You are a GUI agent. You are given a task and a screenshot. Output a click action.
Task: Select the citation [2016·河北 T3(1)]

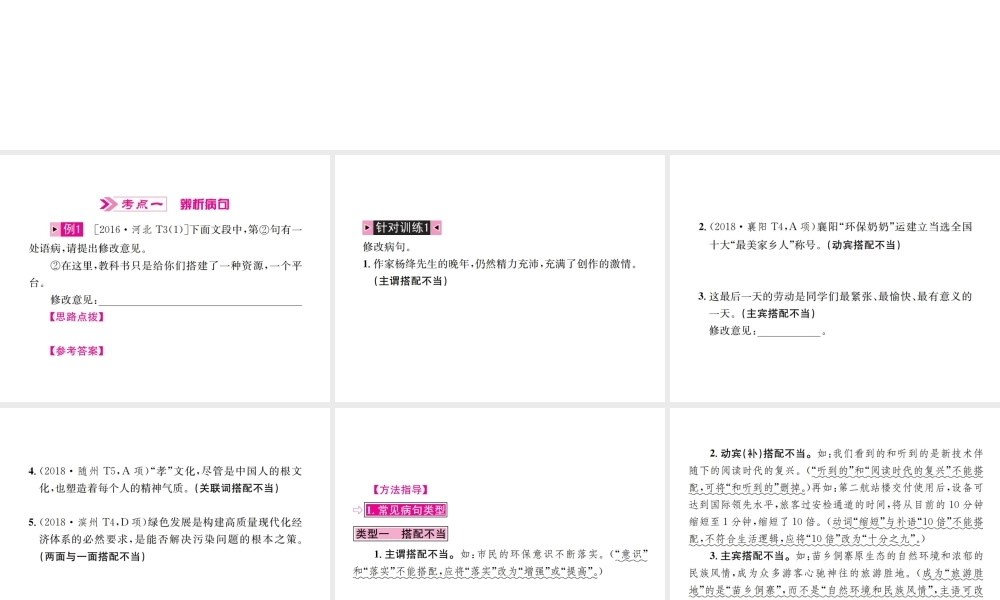(x=140, y=230)
